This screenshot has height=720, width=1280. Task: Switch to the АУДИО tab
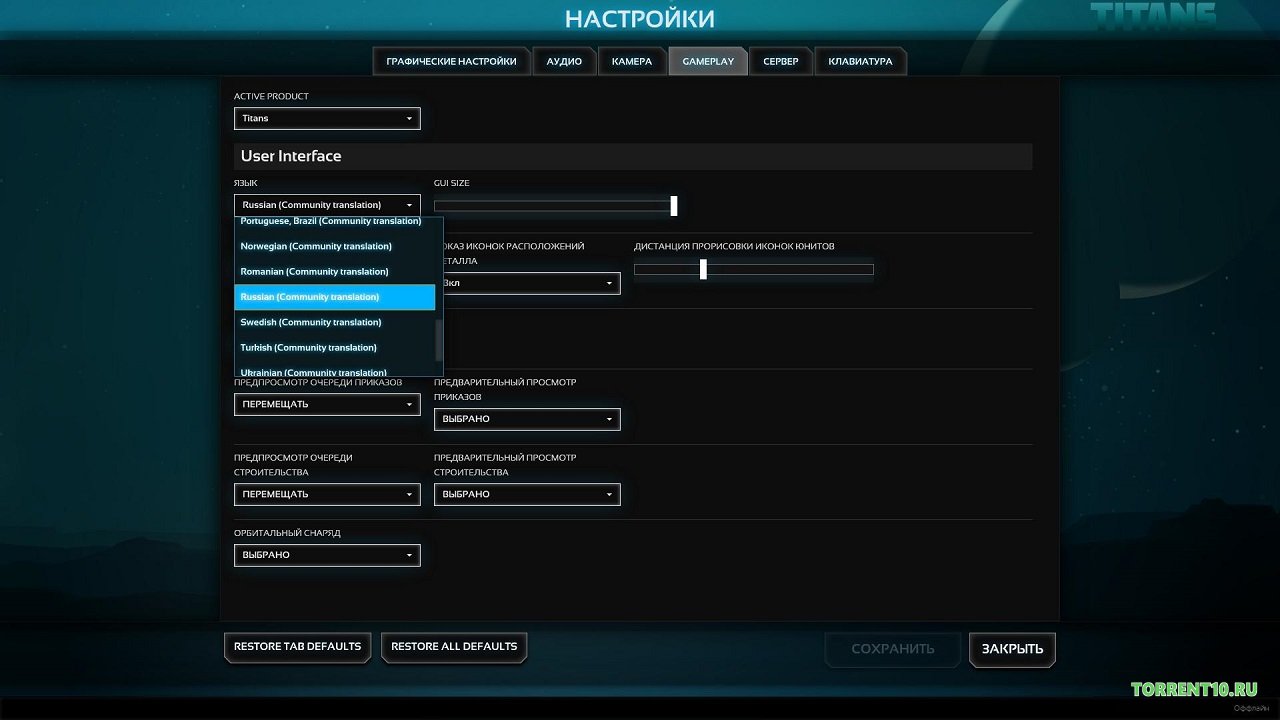[x=564, y=61]
